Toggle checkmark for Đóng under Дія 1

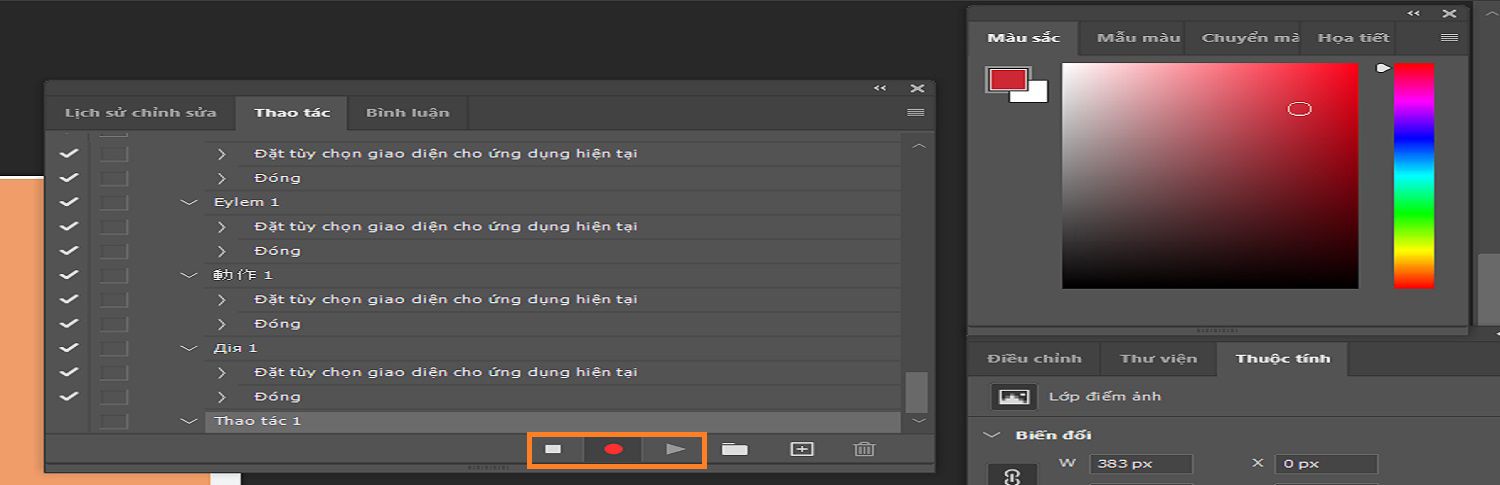click(x=69, y=397)
